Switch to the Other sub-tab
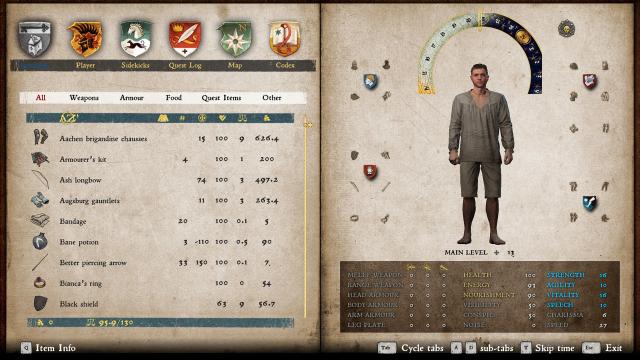The height and width of the screenshot is (360, 640). [x=272, y=98]
